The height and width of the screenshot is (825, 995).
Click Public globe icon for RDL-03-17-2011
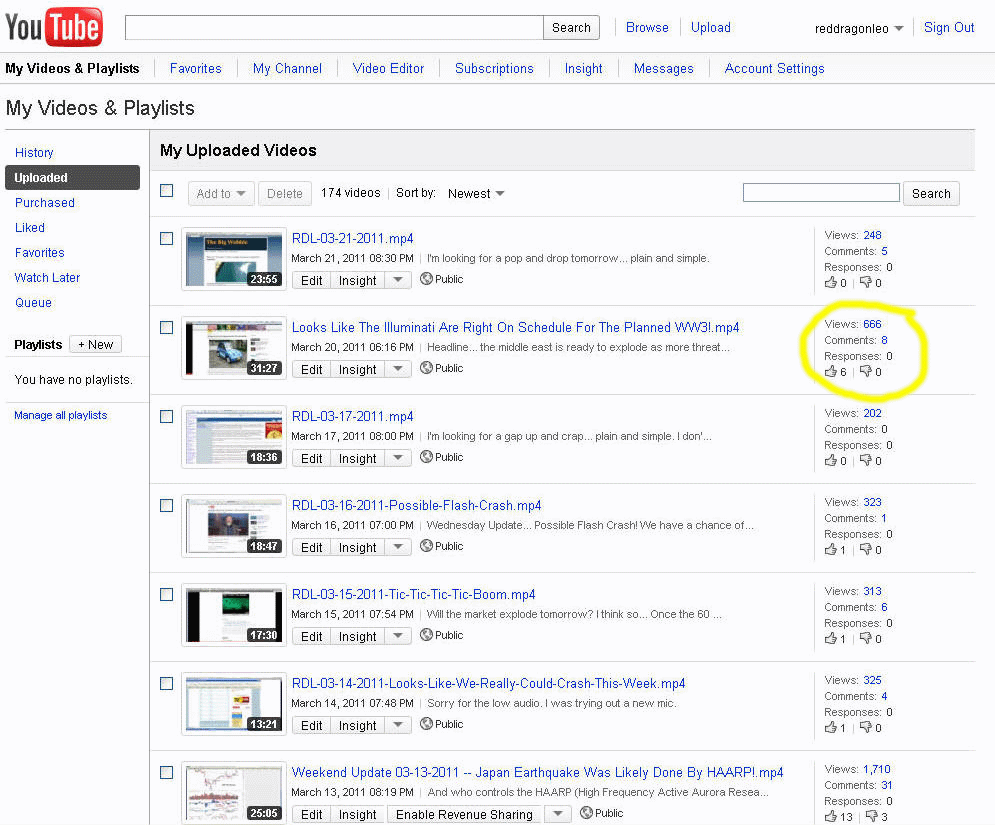[x=426, y=456]
